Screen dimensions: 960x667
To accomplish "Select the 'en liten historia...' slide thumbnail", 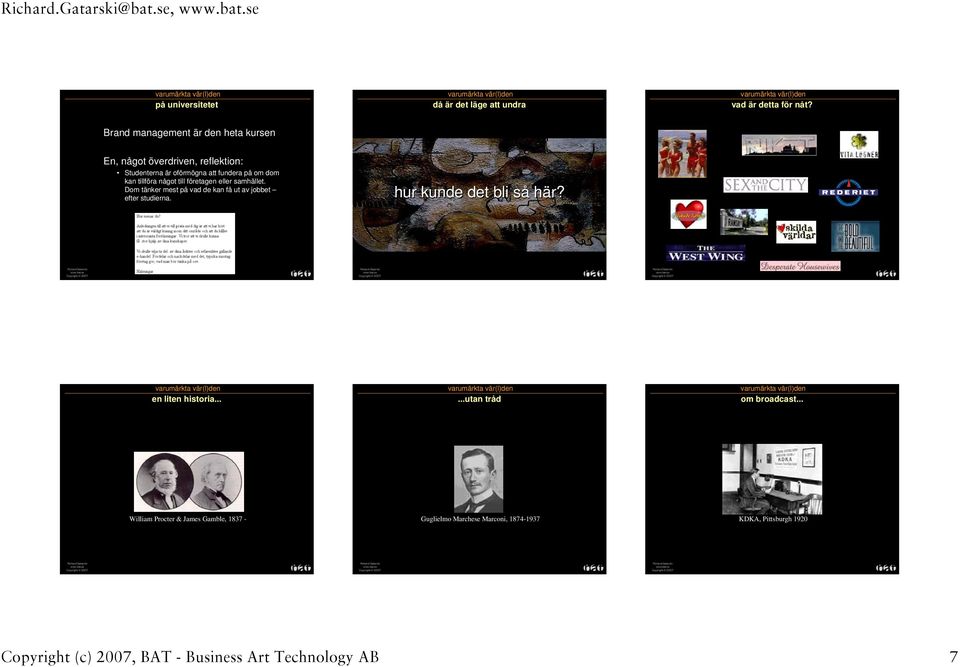I will [187, 479].
